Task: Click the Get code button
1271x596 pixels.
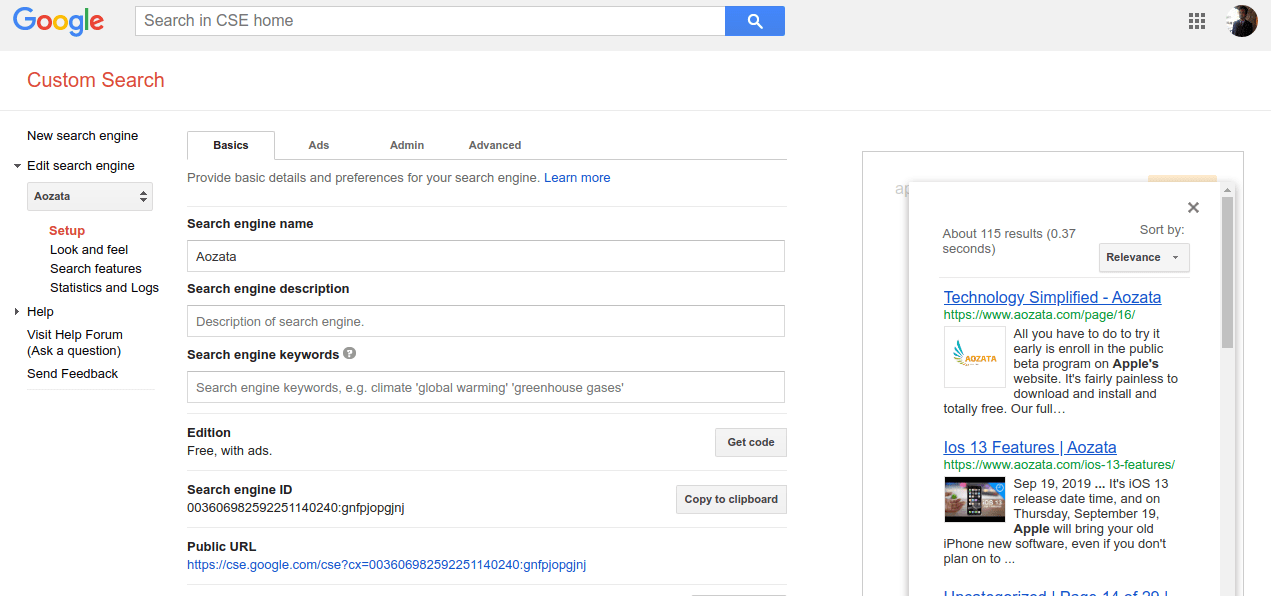Action: 751,442
